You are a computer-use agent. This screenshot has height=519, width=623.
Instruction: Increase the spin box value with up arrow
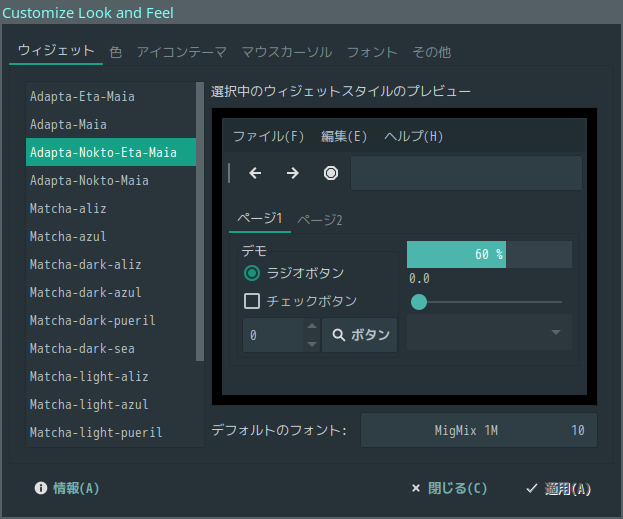pyautogui.click(x=312, y=327)
